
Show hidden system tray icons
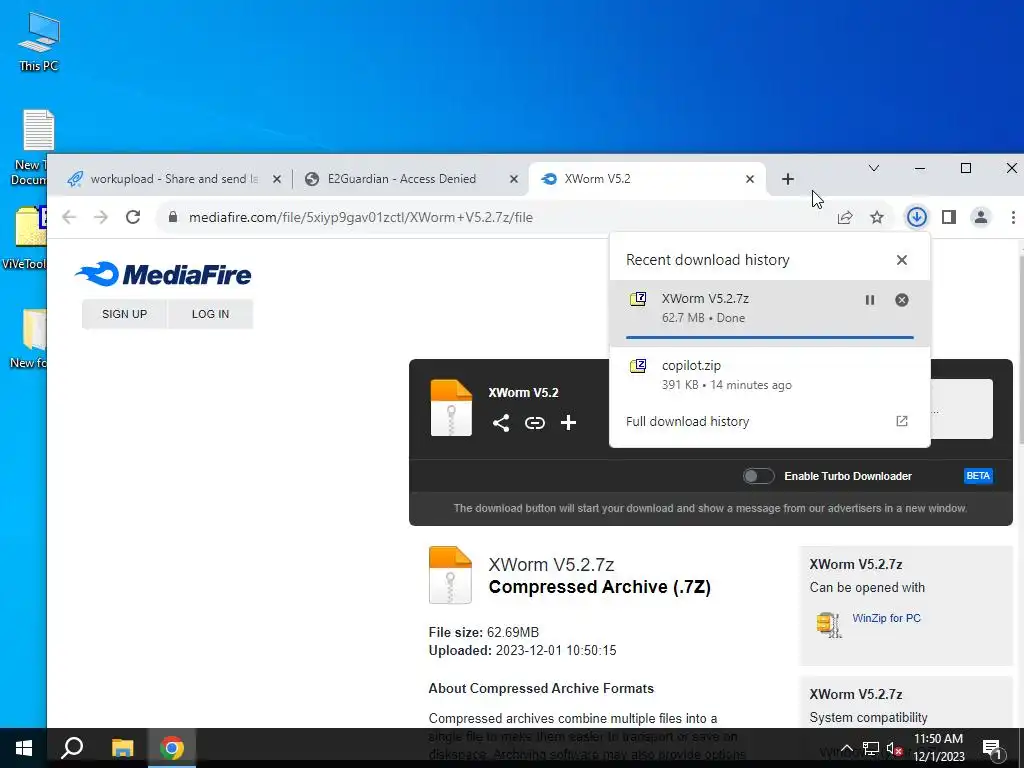(846, 748)
